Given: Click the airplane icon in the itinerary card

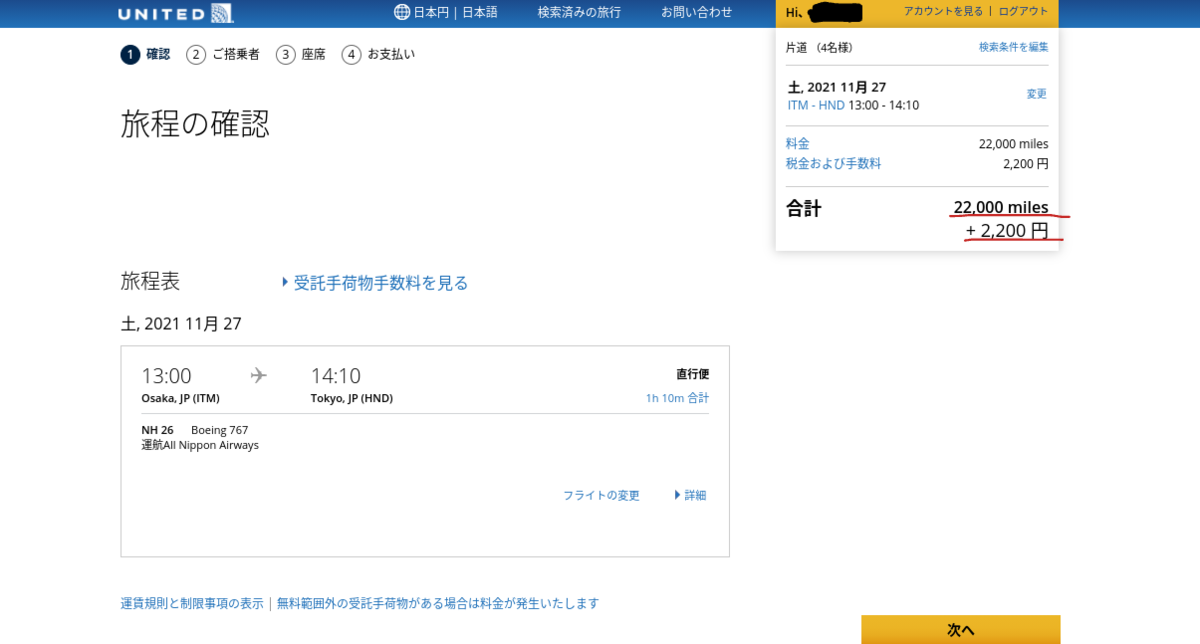Looking at the screenshot, I should click(x=258, y=374).
